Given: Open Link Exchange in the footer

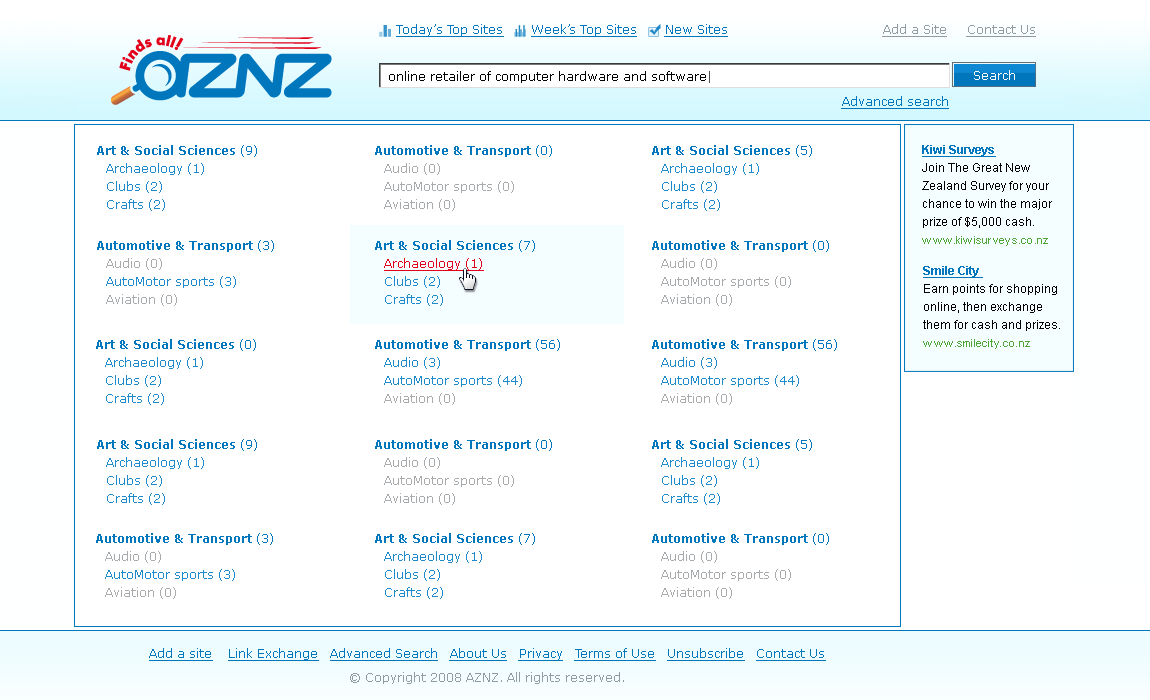Looking at the screenshot, I should click(273, 653).
